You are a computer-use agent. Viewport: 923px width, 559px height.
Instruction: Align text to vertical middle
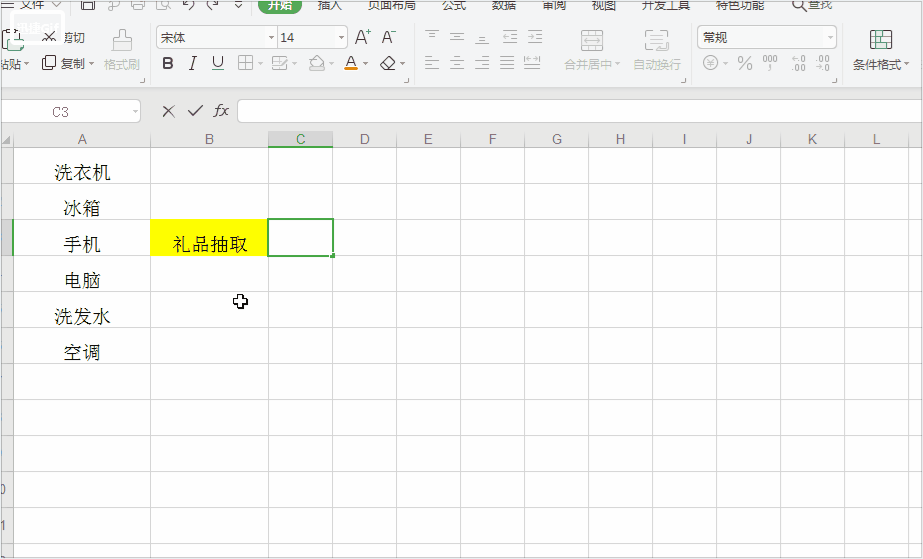pyautogui.click(x=457, y=37)
